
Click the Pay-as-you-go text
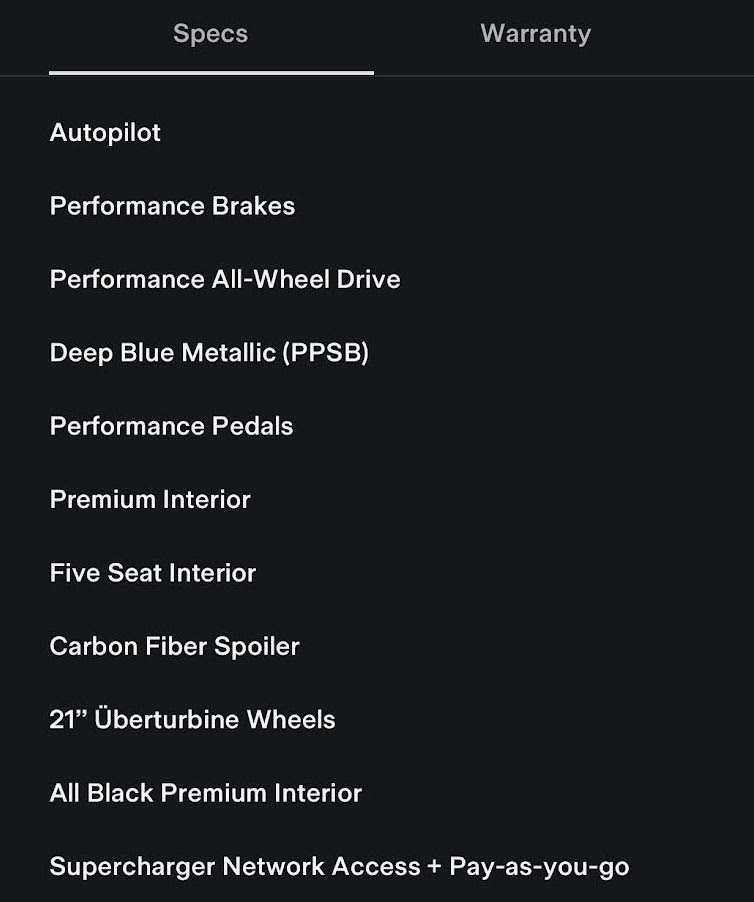(539, 866)
